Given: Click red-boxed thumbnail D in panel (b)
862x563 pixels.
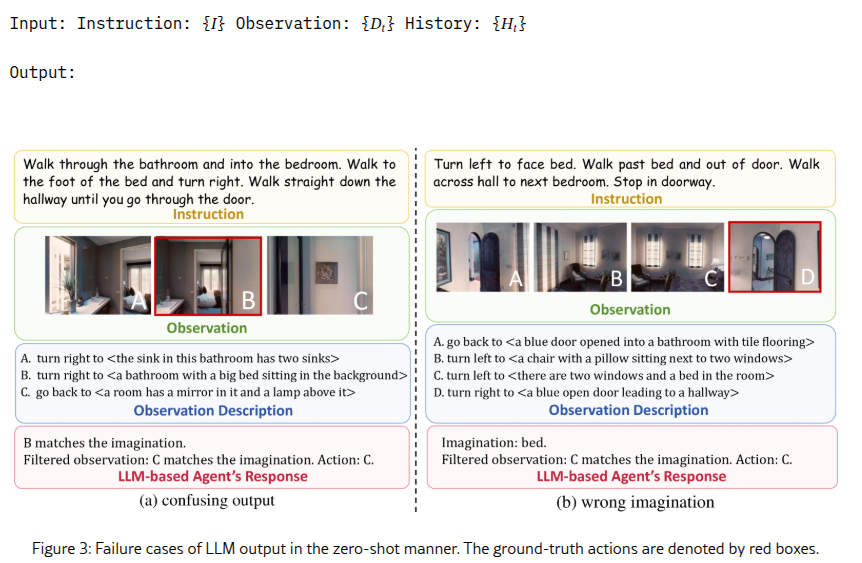Looking at the screenshot, I should tap(775, 257).
